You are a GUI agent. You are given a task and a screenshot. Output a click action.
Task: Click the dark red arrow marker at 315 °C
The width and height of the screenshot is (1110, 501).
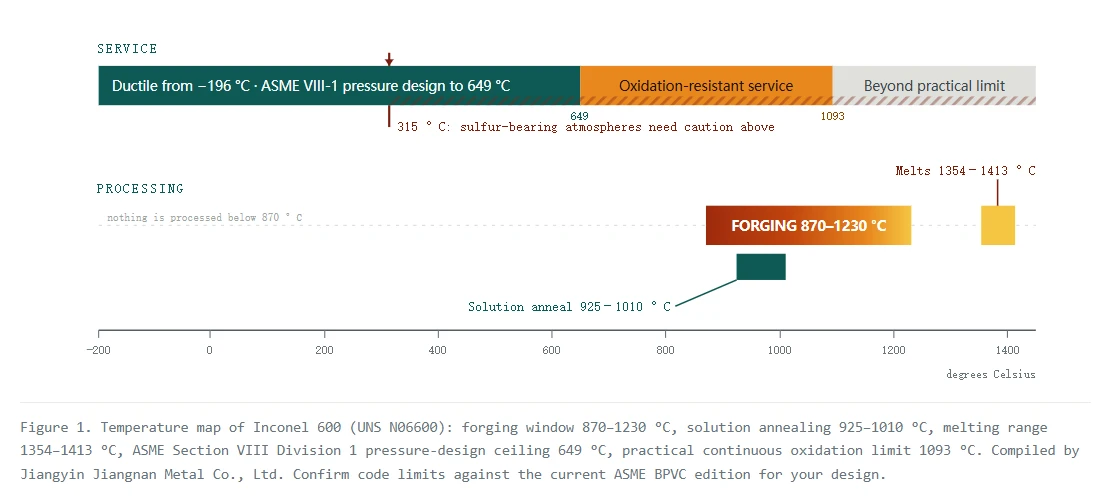click(x=389, y=59)
